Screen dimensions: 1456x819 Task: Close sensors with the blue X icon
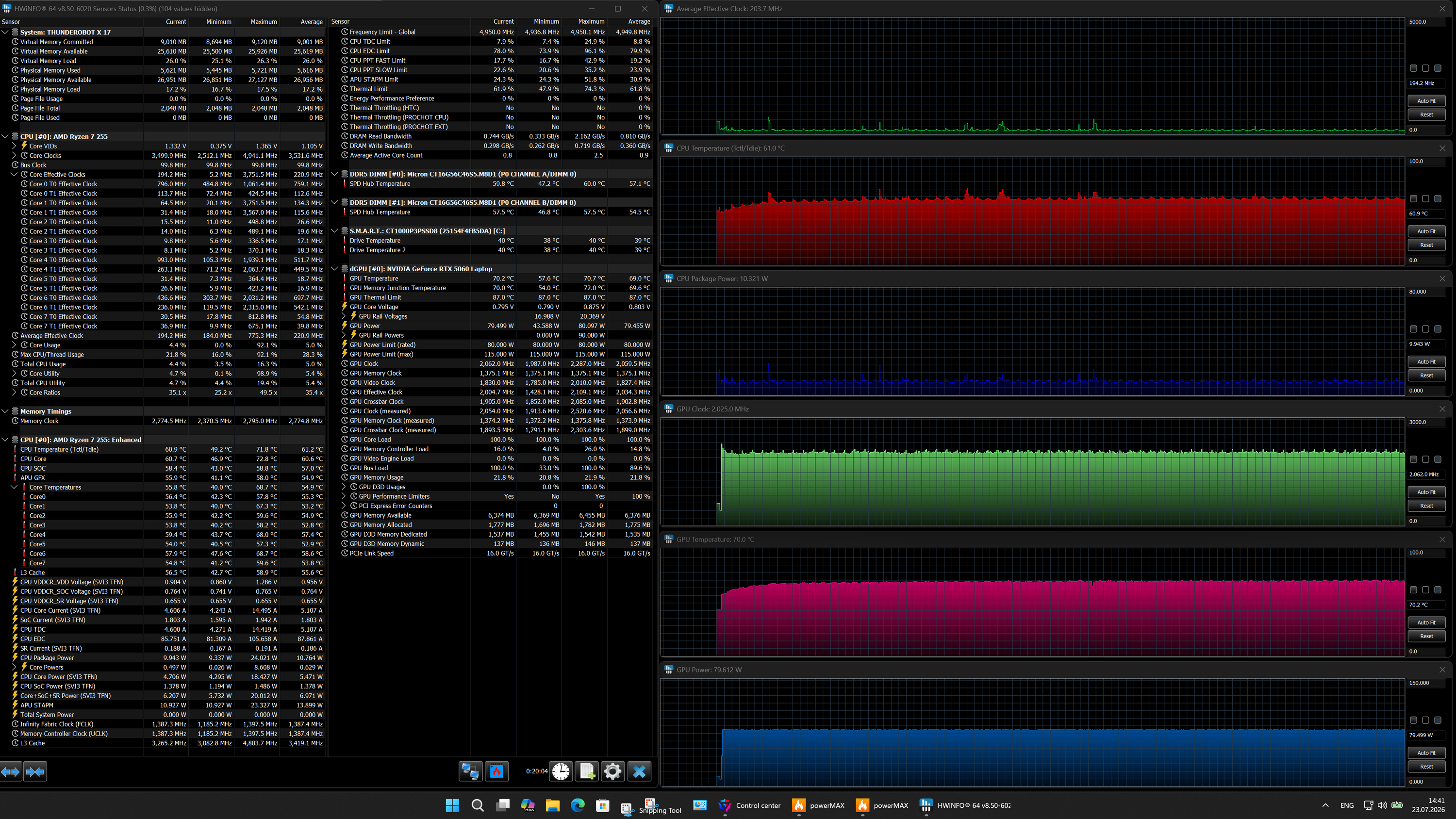pos(639,771)
